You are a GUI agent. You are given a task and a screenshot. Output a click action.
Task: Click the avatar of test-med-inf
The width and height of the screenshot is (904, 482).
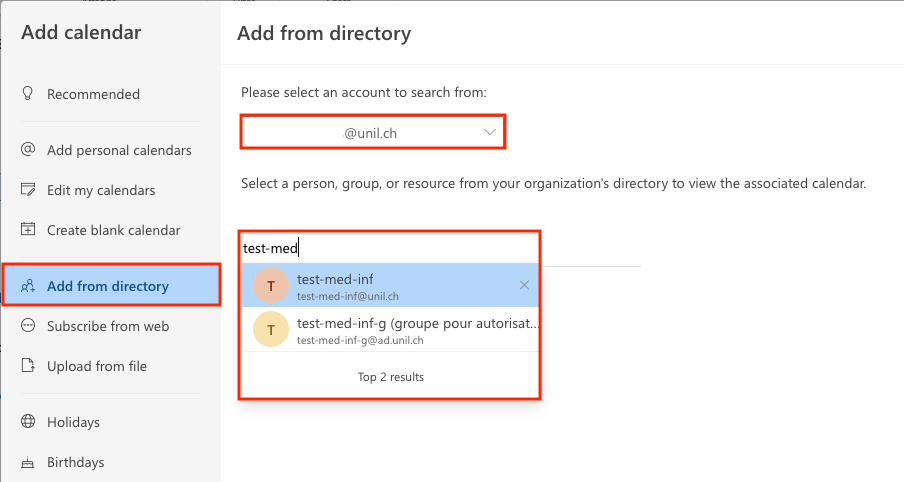tap(271, 286)
